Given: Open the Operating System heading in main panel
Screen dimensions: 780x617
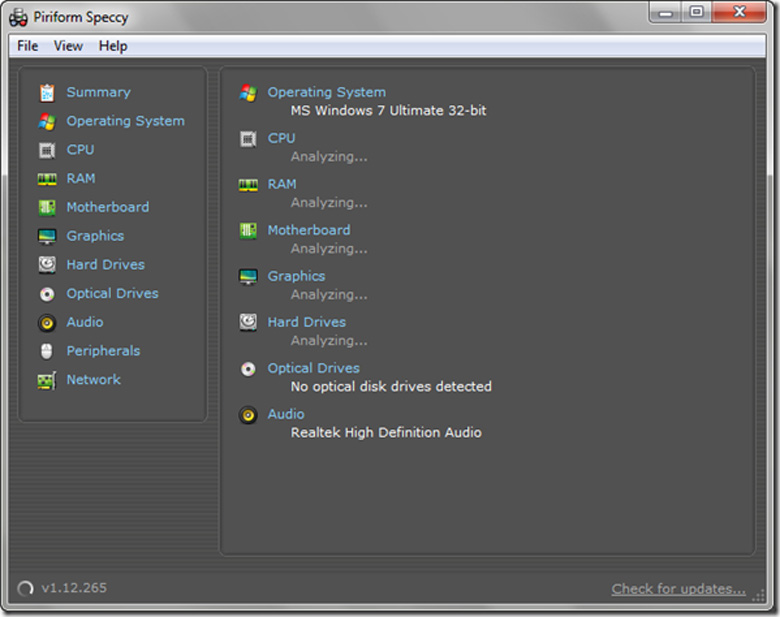Looking at the screenshot, I should pyautogui.click(x=326, y=92).
